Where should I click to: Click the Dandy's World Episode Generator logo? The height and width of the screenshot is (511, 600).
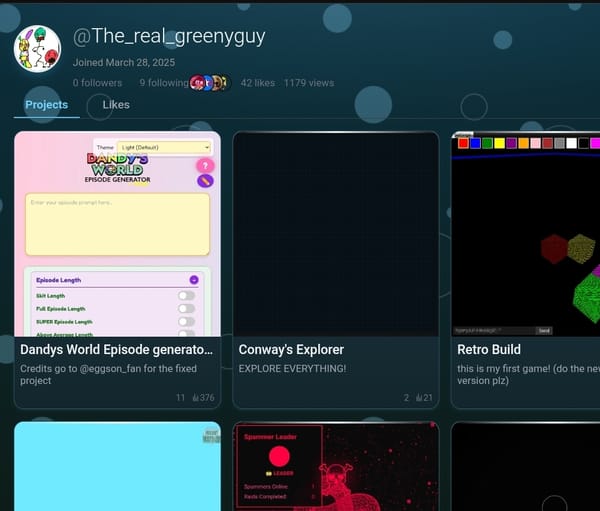click(117, 168)
